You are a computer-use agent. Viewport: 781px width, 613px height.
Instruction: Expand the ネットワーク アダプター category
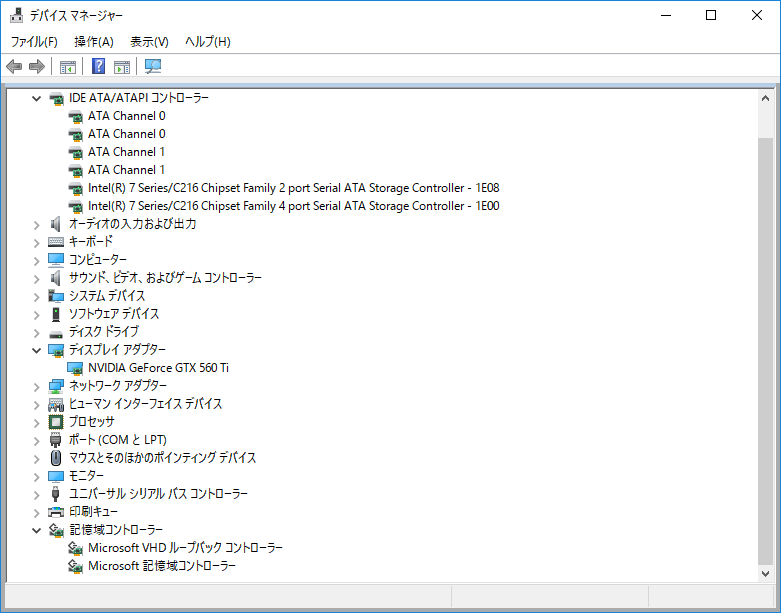pos(37,386)
